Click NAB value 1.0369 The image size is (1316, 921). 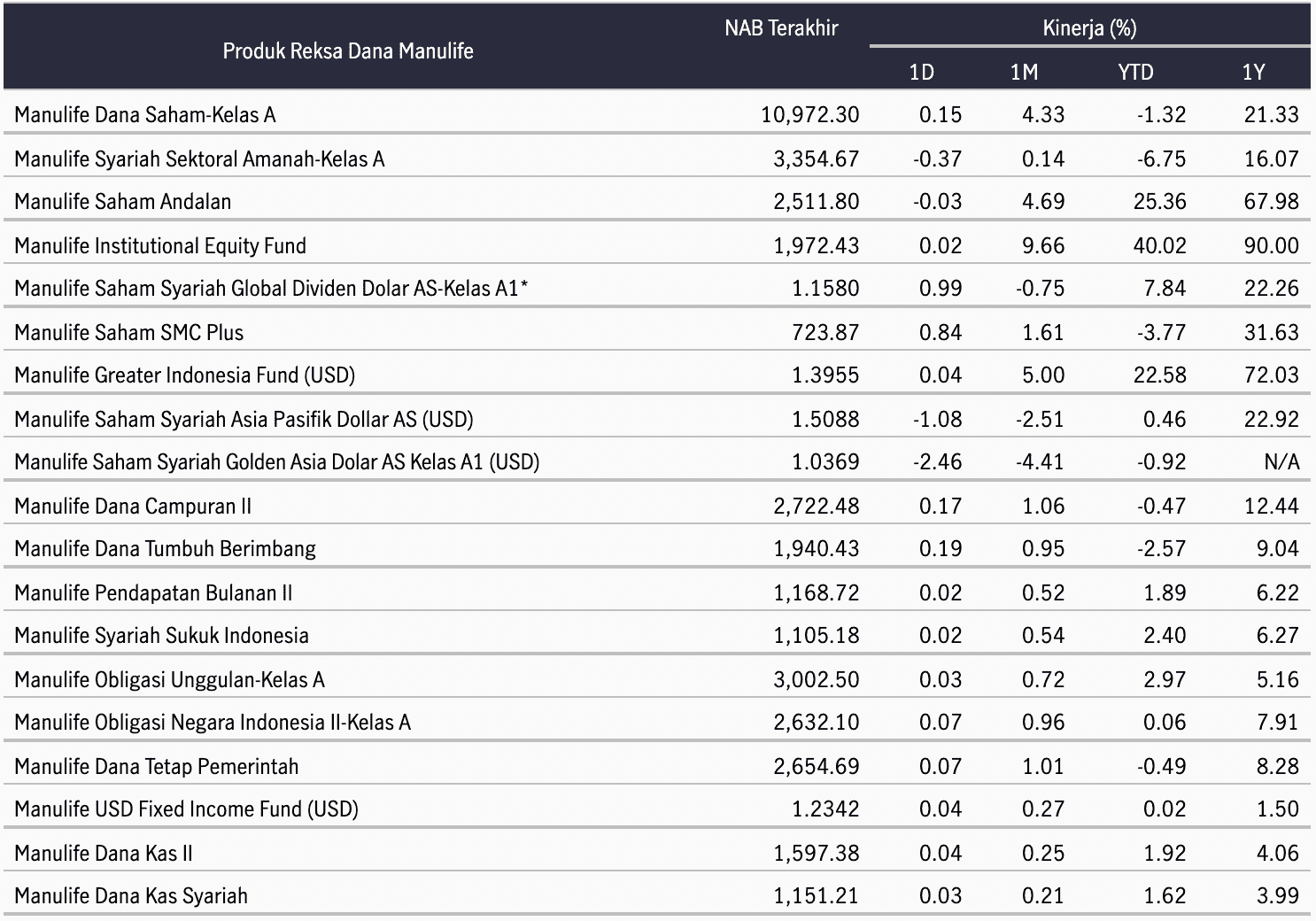[x=825, y=461]
